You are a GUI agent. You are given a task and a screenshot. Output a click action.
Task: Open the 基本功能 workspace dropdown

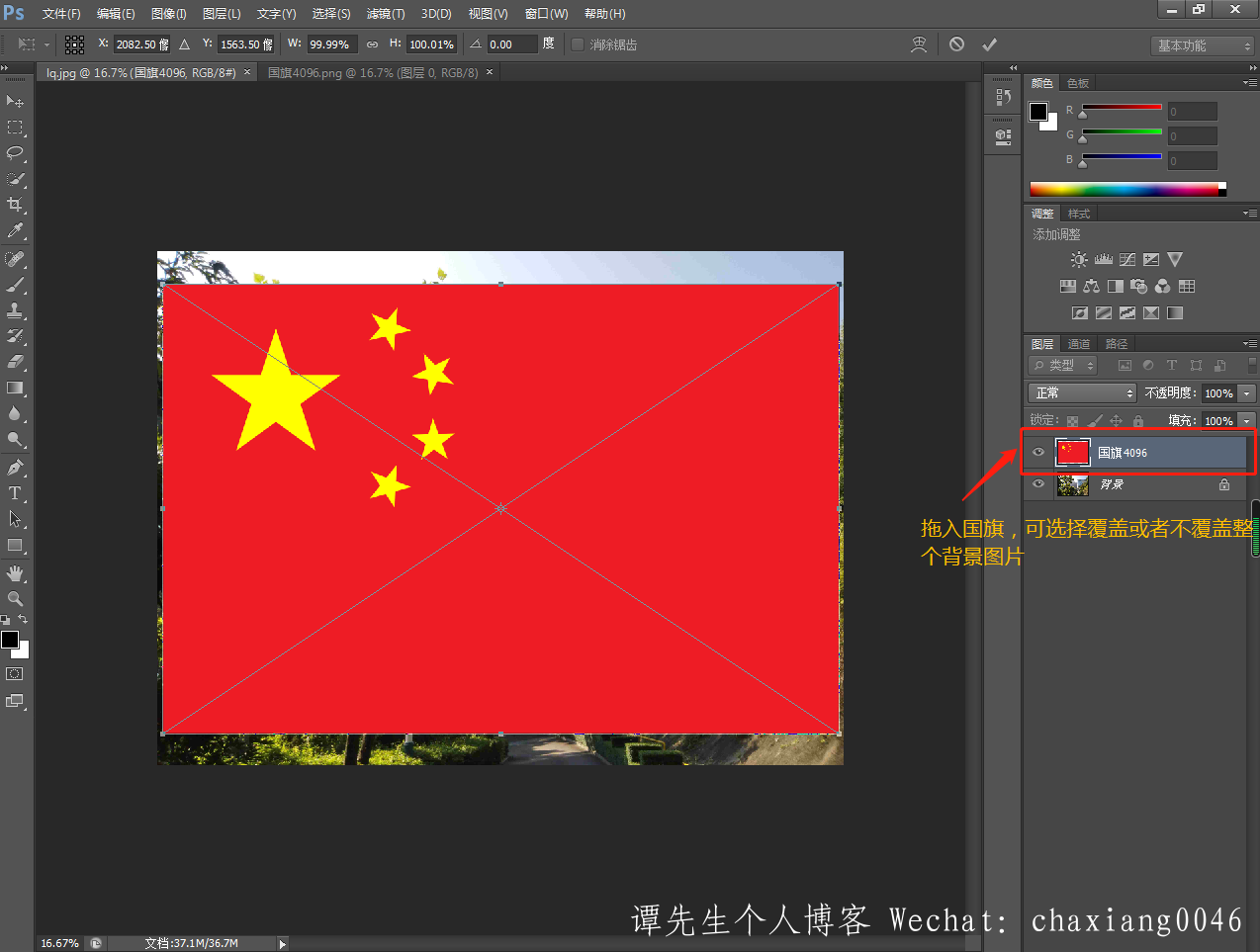(x=1203, y=46)
